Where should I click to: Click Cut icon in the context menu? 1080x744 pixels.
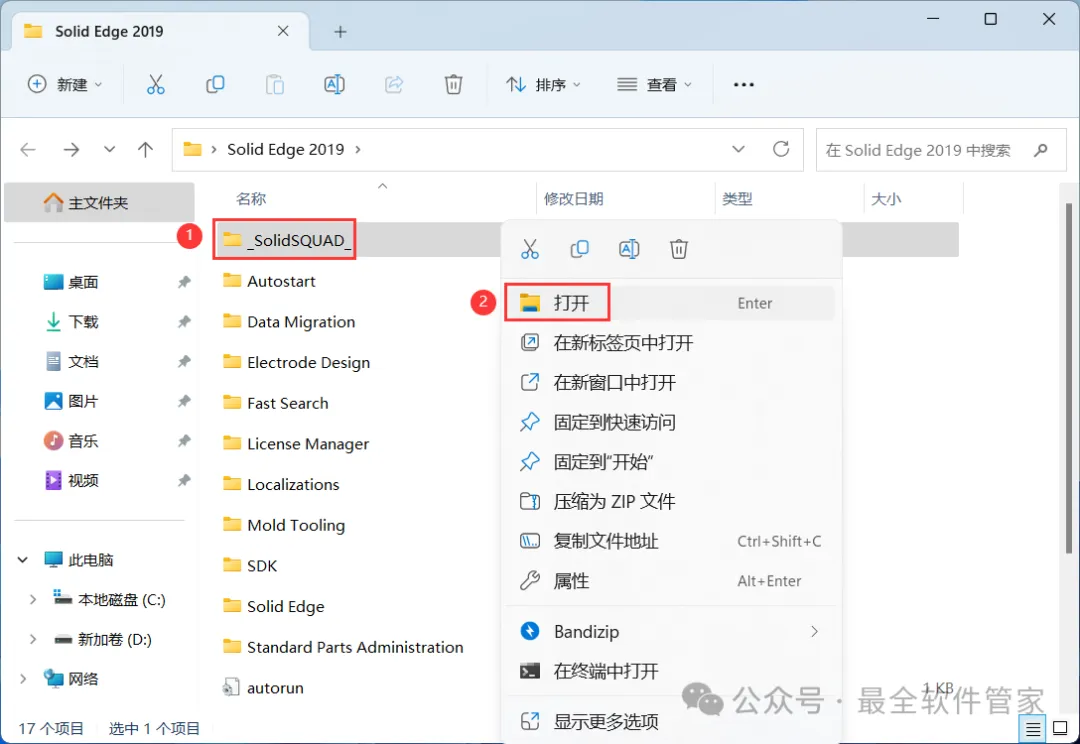tap(530, 249)
